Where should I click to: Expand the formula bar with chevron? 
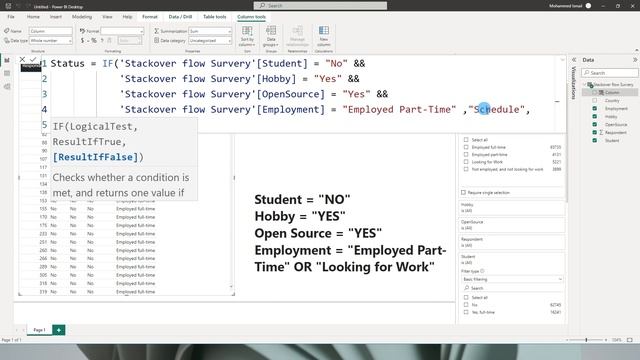562,60
